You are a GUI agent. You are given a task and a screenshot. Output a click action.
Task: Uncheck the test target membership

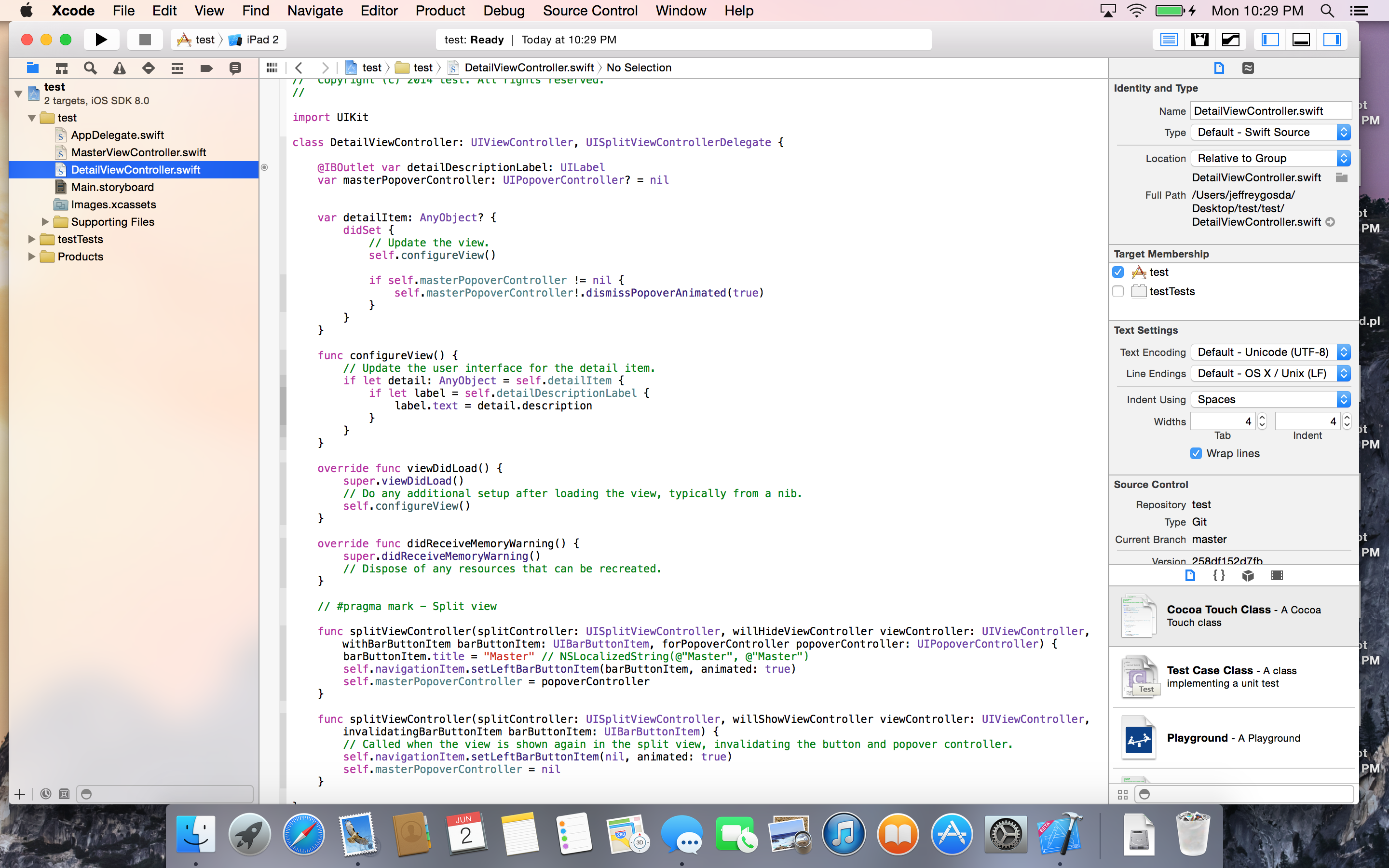(1118, 272)
